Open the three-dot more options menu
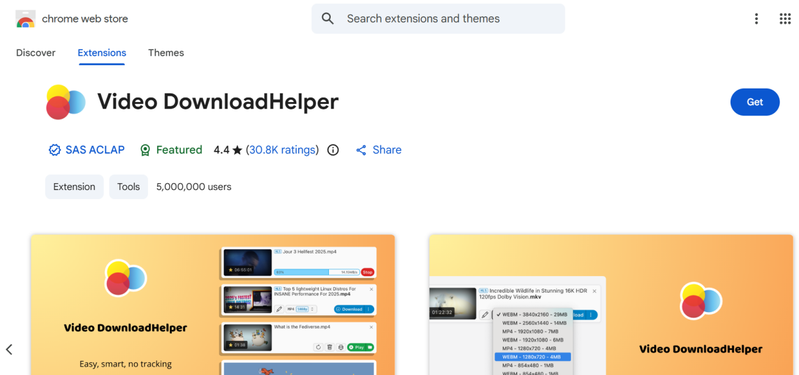Viewport: 799px width, 375px height. pos(756,19)
